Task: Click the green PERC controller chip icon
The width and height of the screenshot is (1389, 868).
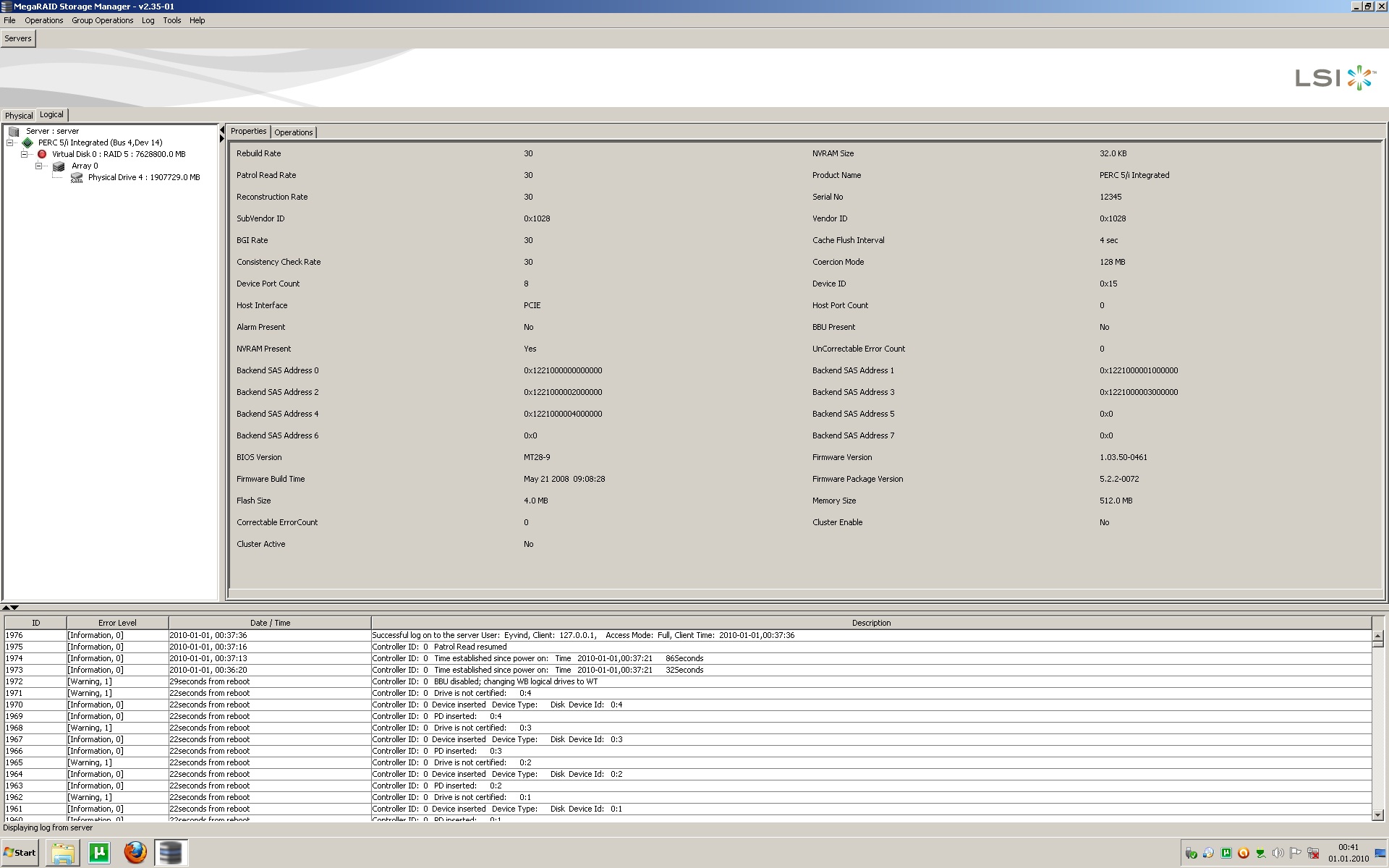Action: [x=27, y=143]
